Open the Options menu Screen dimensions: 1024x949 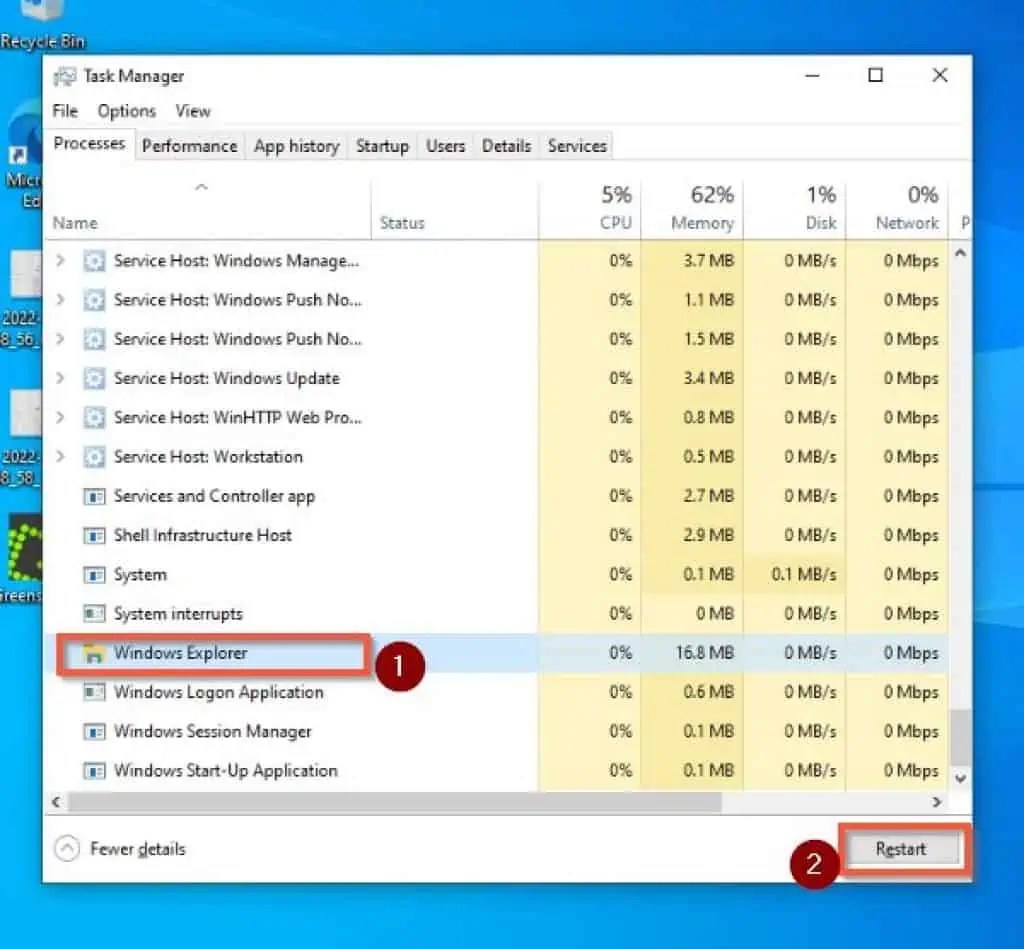(126, 111)
